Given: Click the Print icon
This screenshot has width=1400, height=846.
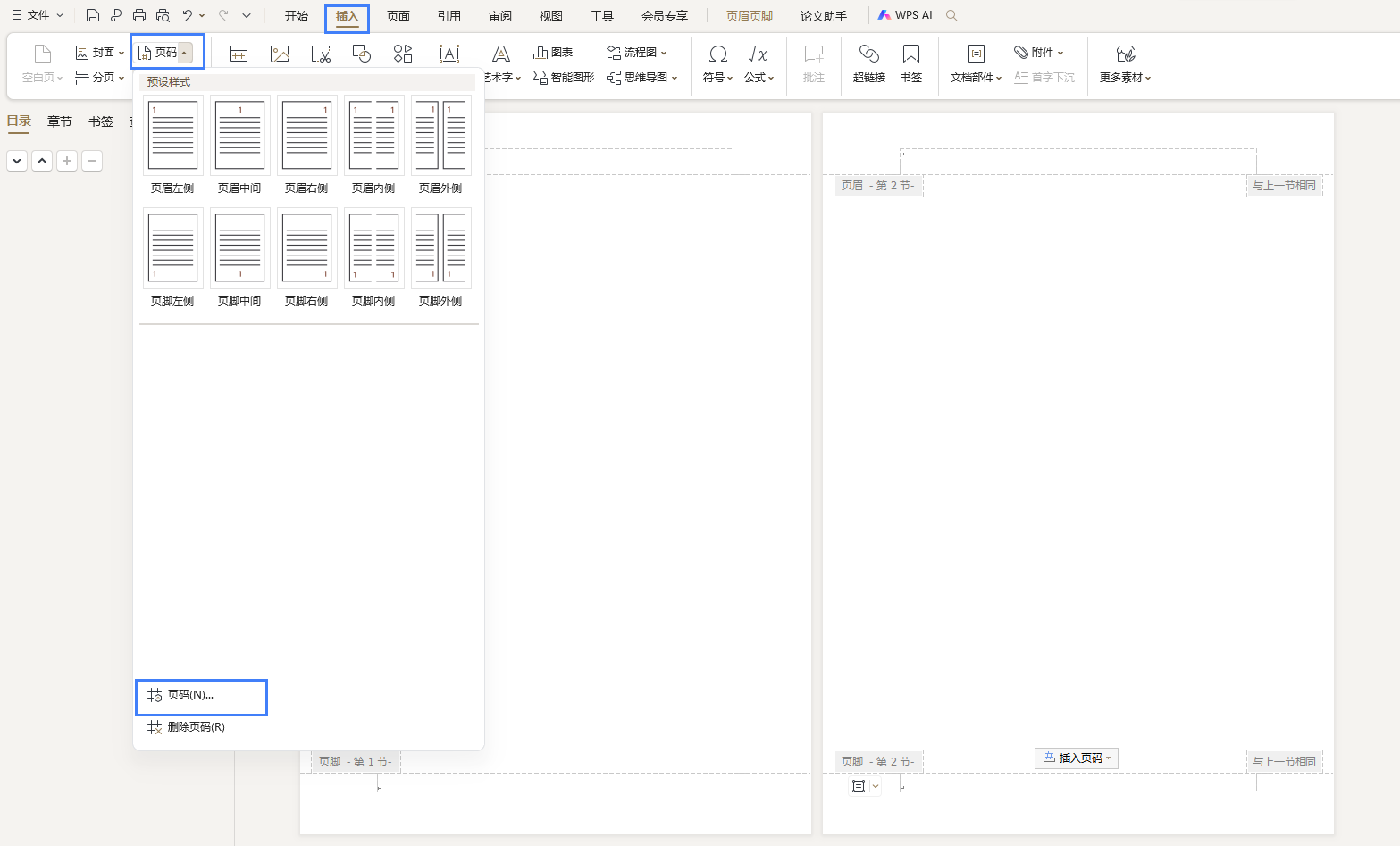Looking at the screenshot, I should [139, 15].
